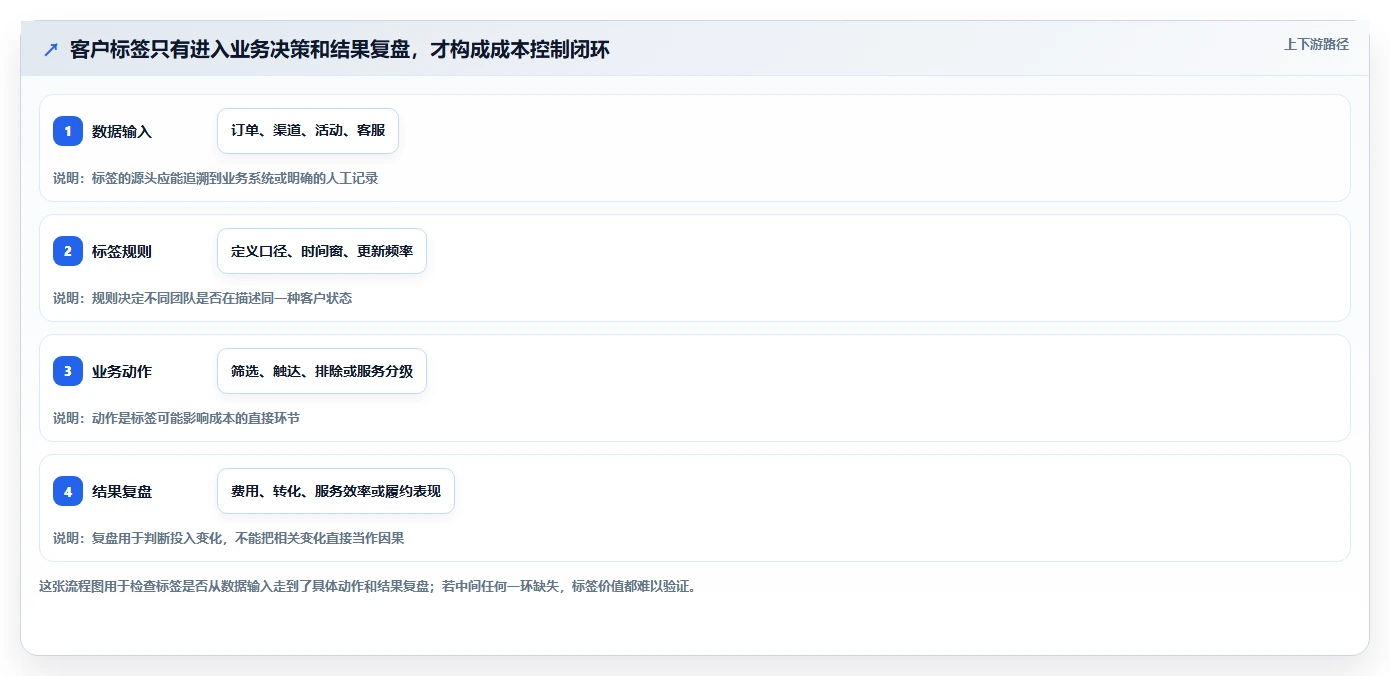Screen dimensions: 1390x676
Task: Select the 费用、转化、服务效率或履约表现 chip
Action: (x=336, y=491)
